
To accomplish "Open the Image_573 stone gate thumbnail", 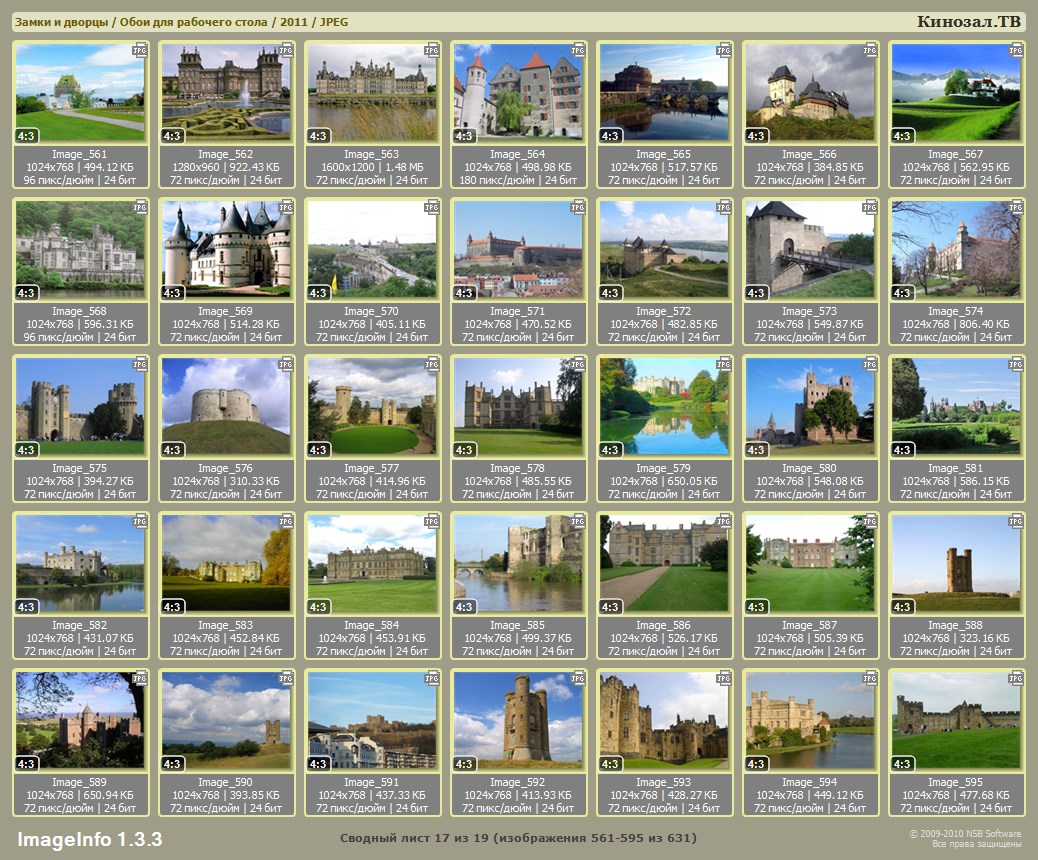I will pos(810,249).
